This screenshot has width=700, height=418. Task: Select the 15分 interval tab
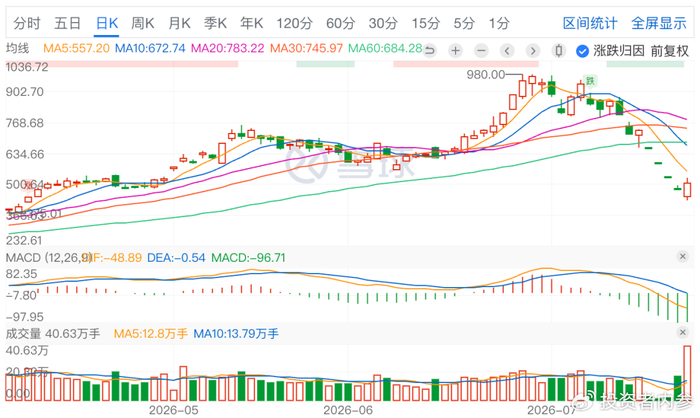(x=425, y=23)
